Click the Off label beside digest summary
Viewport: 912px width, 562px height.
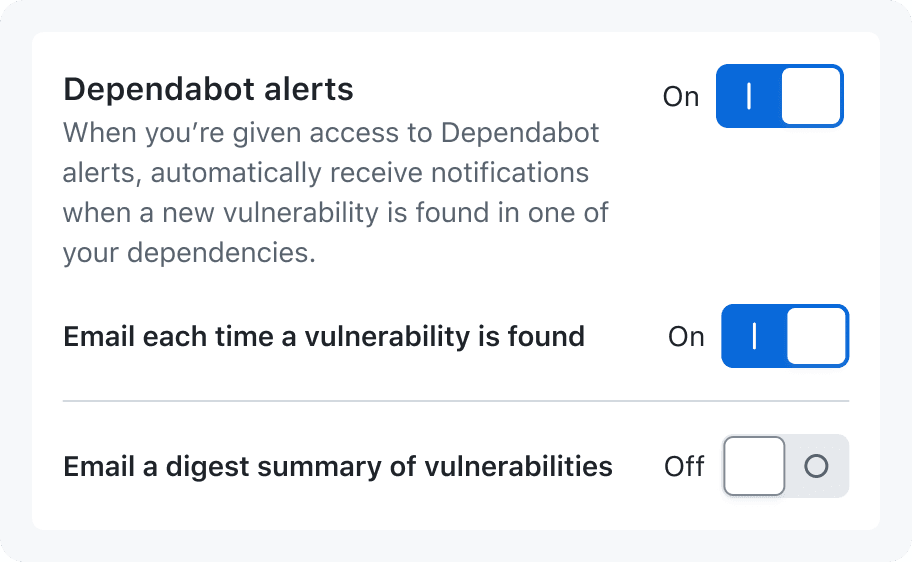coord(684,466)
